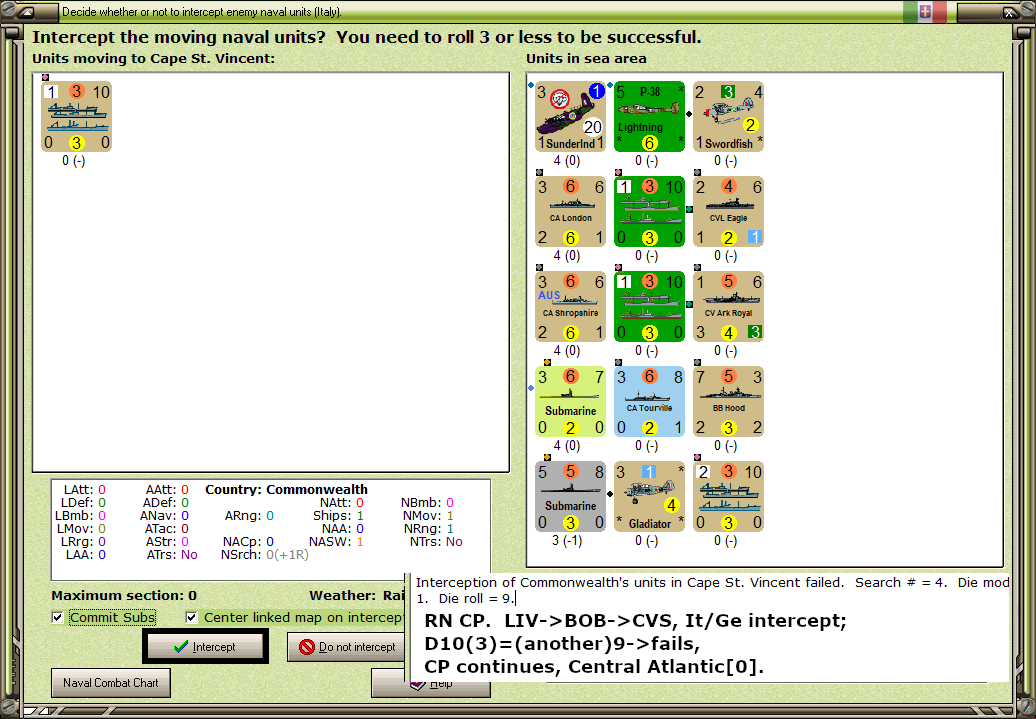Toggle Center linked map on intercept checkbox

(x=192, y=617)
